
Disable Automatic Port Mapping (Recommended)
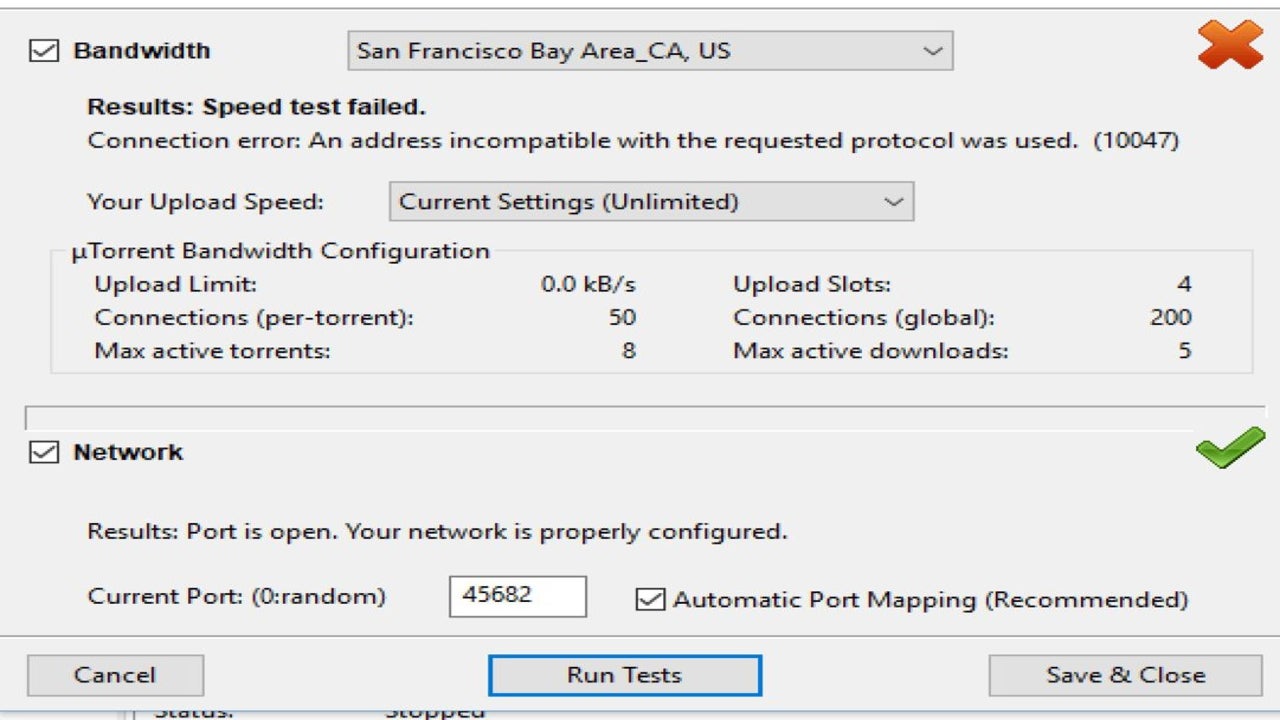coord(651,600)
